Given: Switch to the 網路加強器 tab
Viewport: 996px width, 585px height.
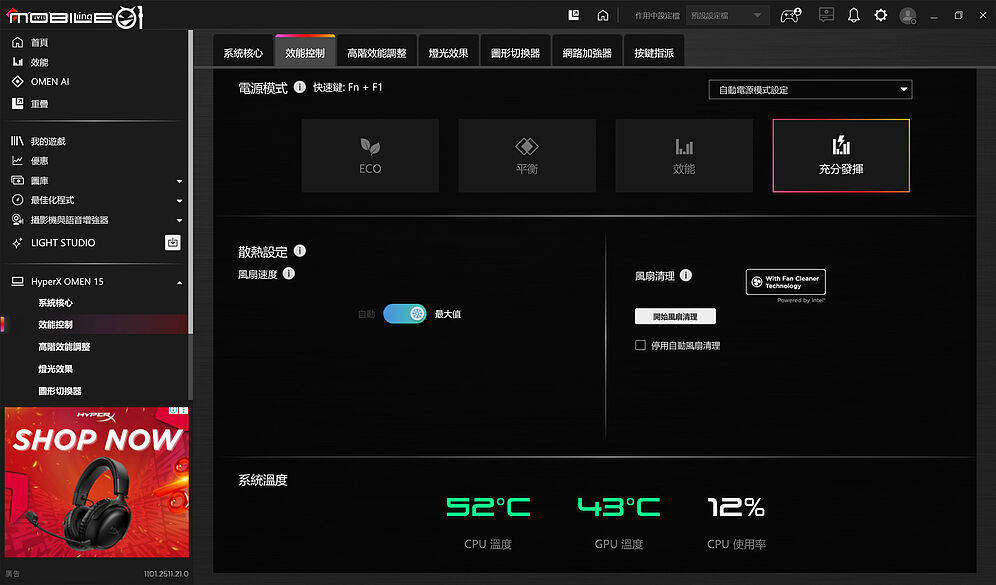Looking at the screenshot, I should pyautogui.click(x=587, y=53).
